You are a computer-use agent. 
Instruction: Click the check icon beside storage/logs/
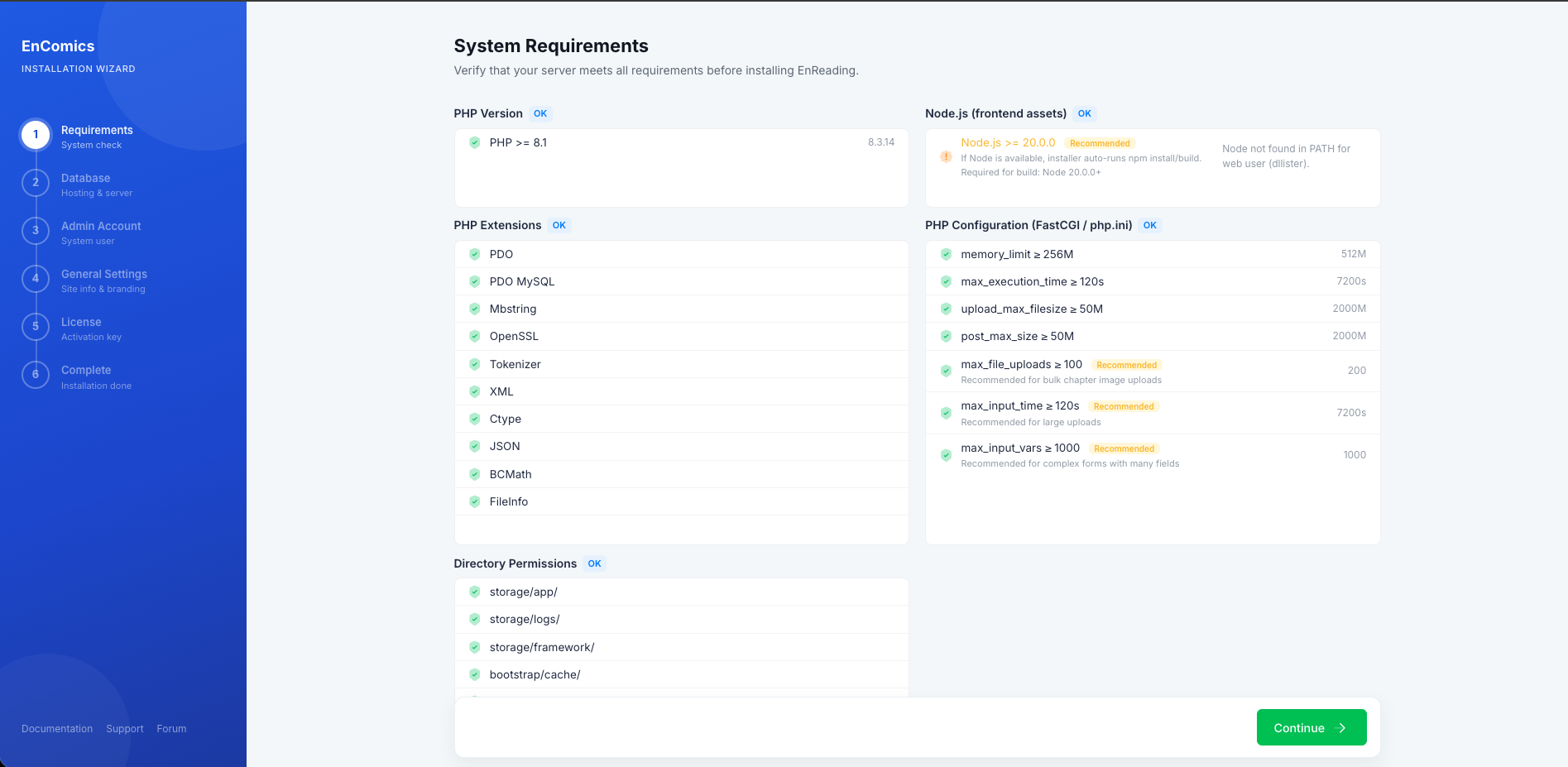click(x=475, y=619)
